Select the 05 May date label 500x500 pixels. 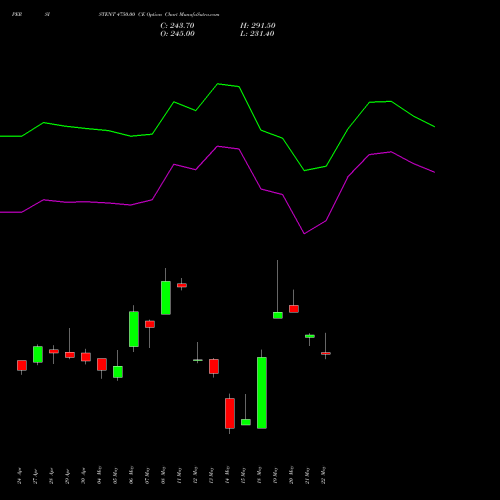click(x=115, y=475)
